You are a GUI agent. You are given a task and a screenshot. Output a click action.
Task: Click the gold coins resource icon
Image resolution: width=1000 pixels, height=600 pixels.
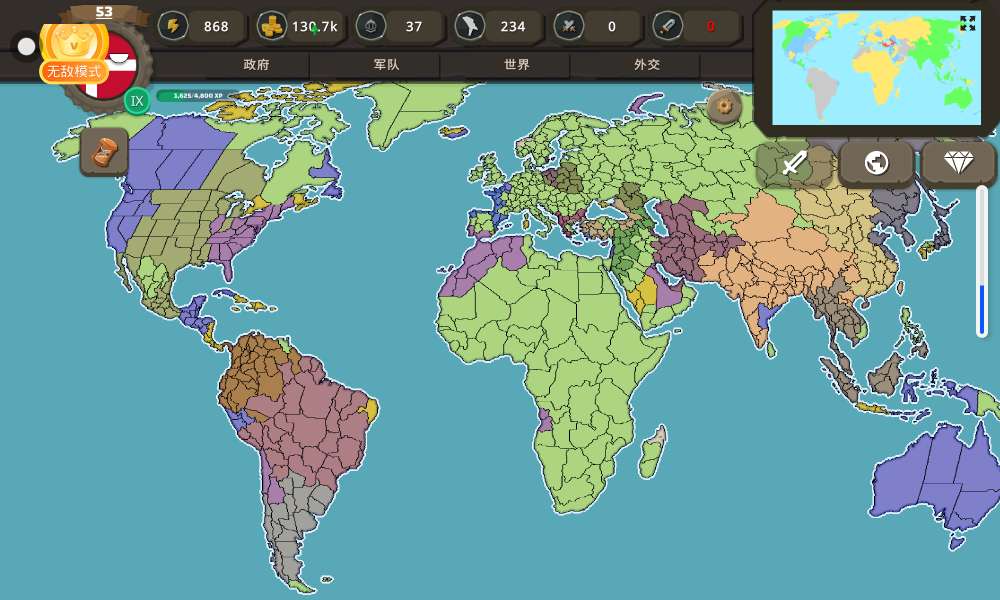tap(271, 26)
